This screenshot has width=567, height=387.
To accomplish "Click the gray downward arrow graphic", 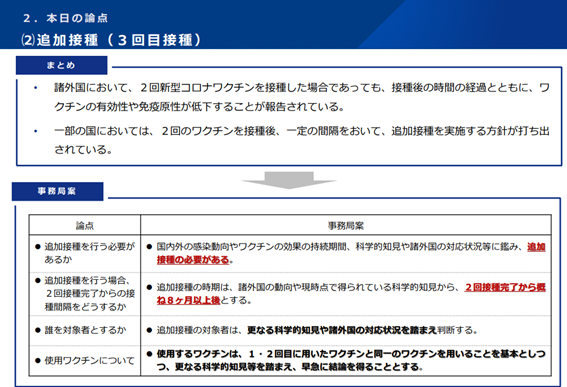I will [x=289, y=180].
